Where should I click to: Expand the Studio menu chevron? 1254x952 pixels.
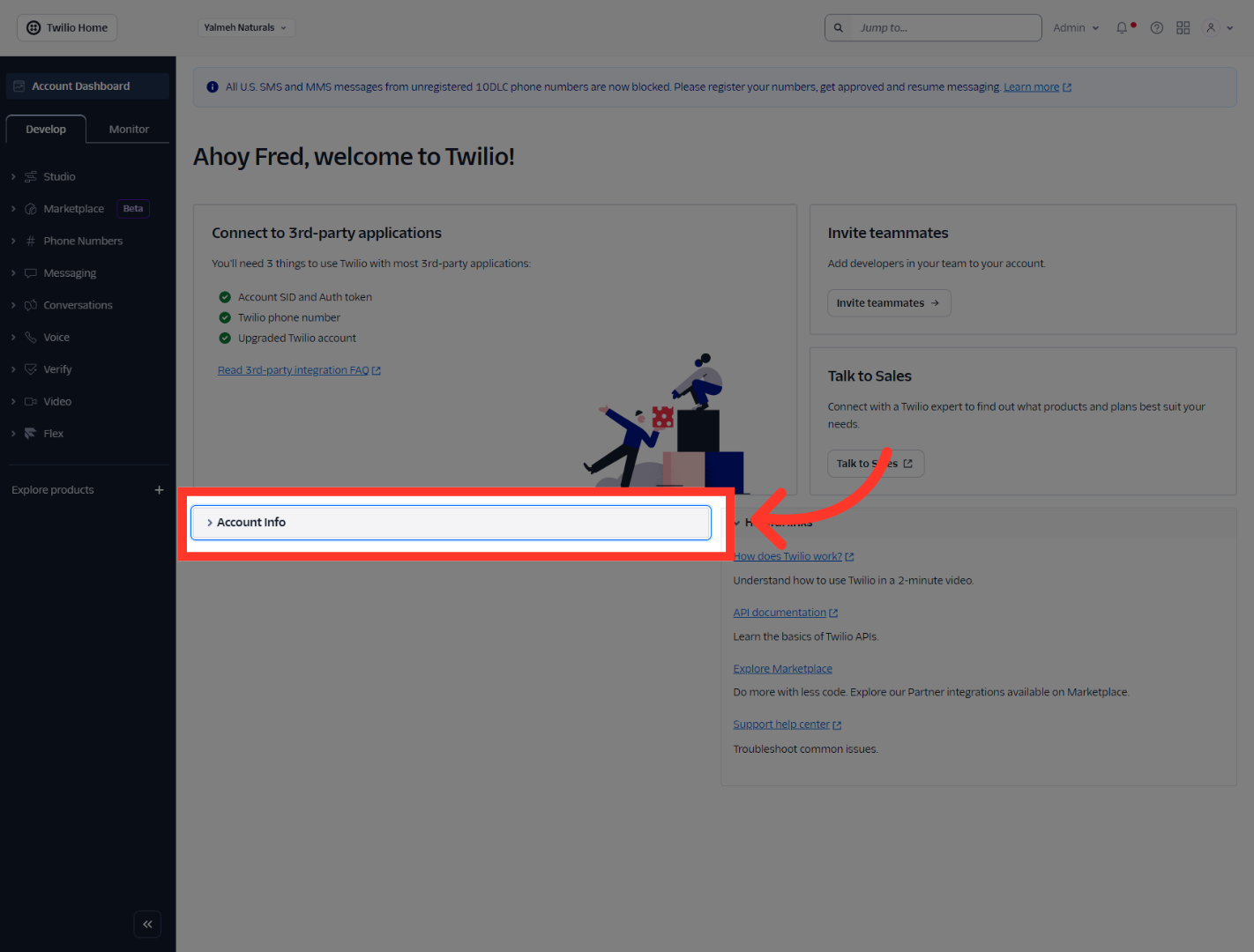point(13,176)
